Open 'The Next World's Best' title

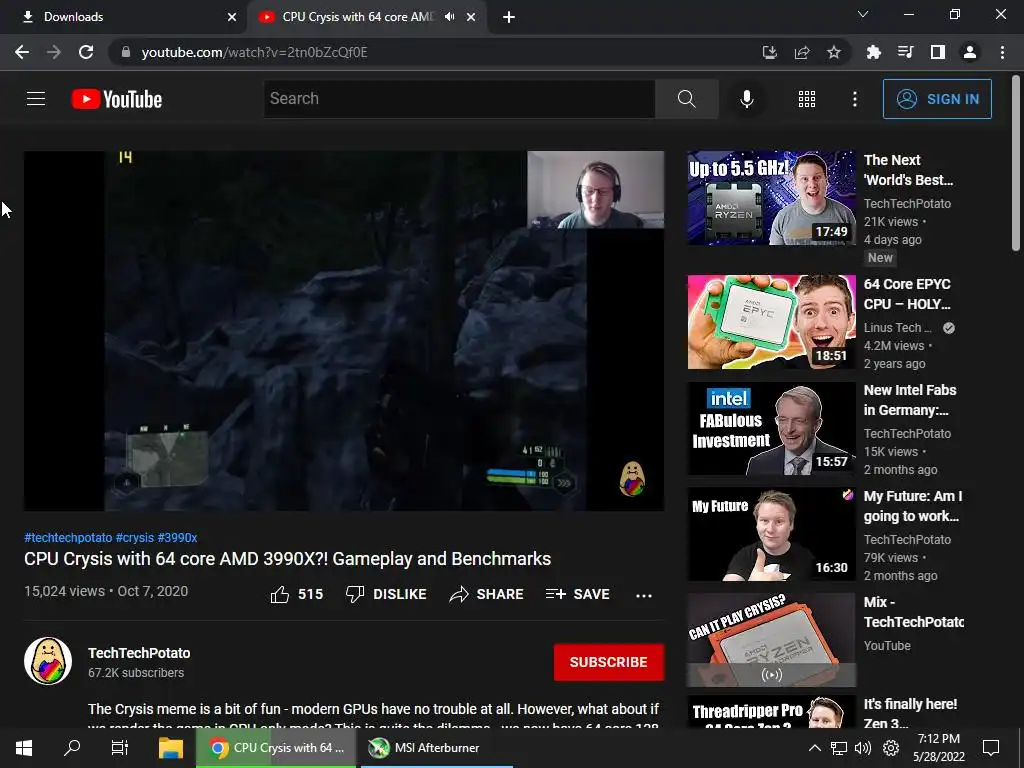908,170
